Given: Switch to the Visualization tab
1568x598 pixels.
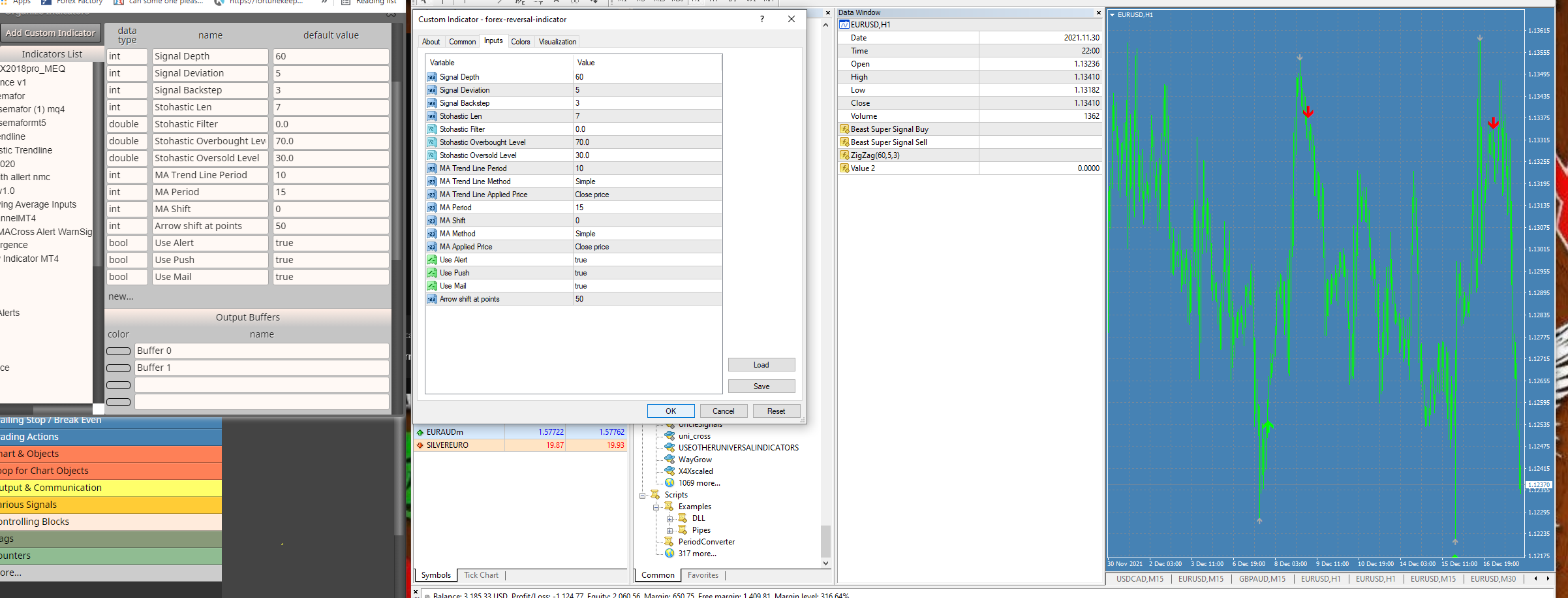Looking at the screenshot, I should [557, 41].
